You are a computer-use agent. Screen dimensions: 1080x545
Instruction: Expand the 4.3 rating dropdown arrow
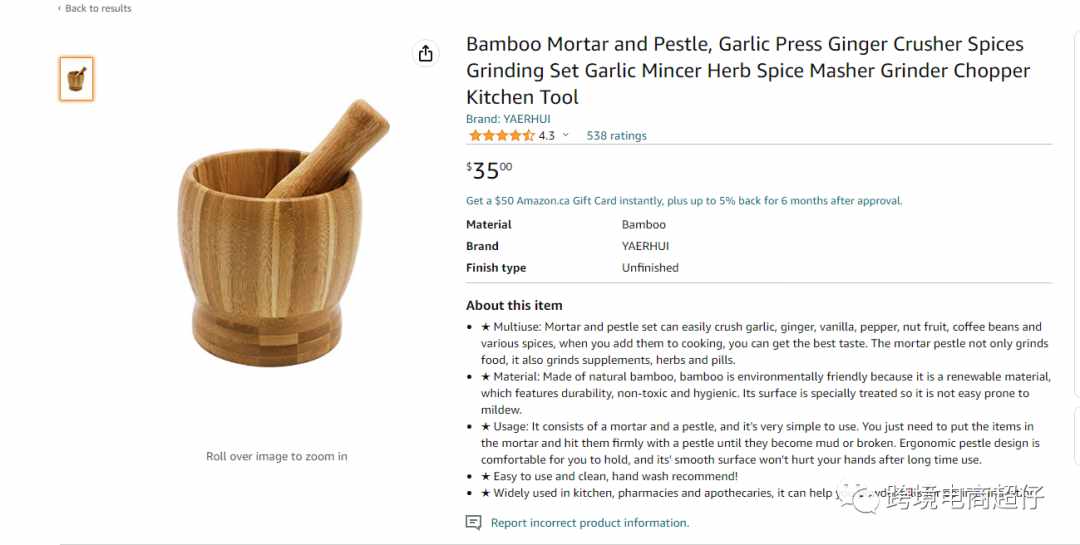565,135
